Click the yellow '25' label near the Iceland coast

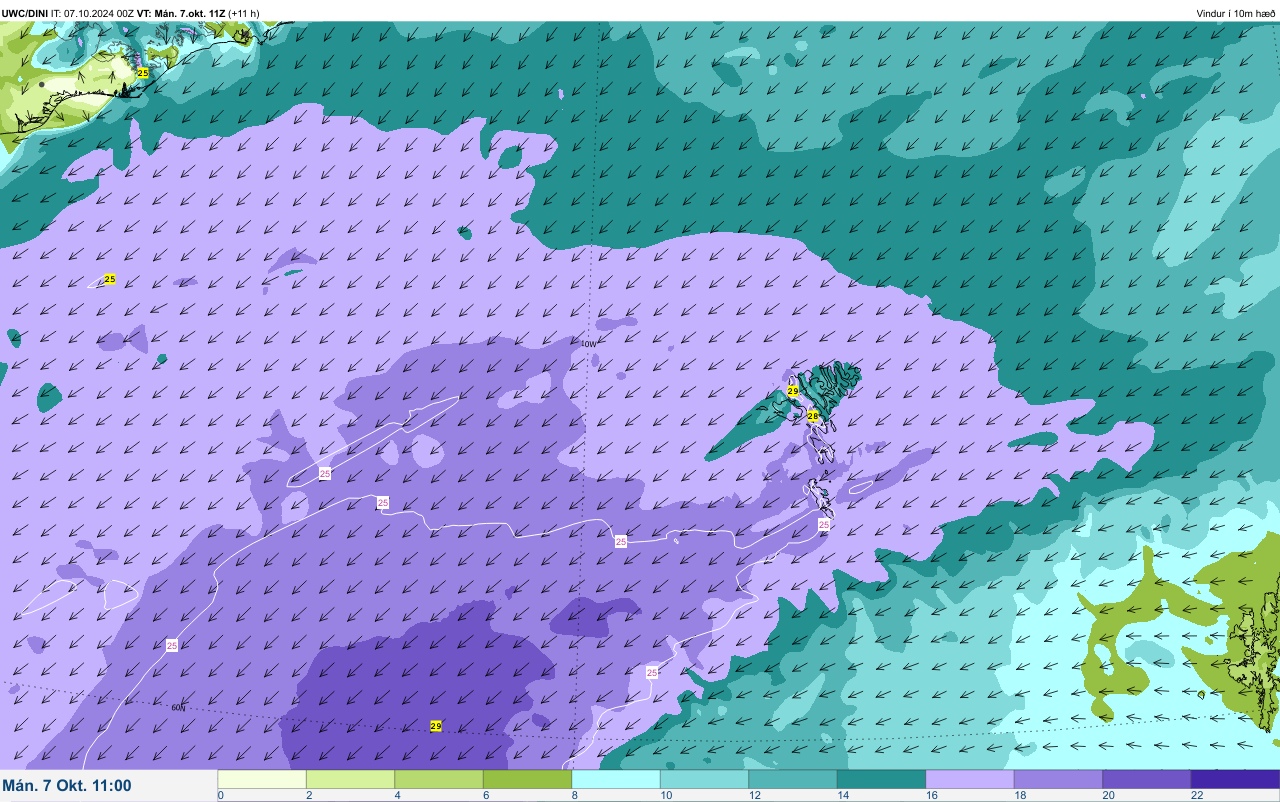coord(143,73)
